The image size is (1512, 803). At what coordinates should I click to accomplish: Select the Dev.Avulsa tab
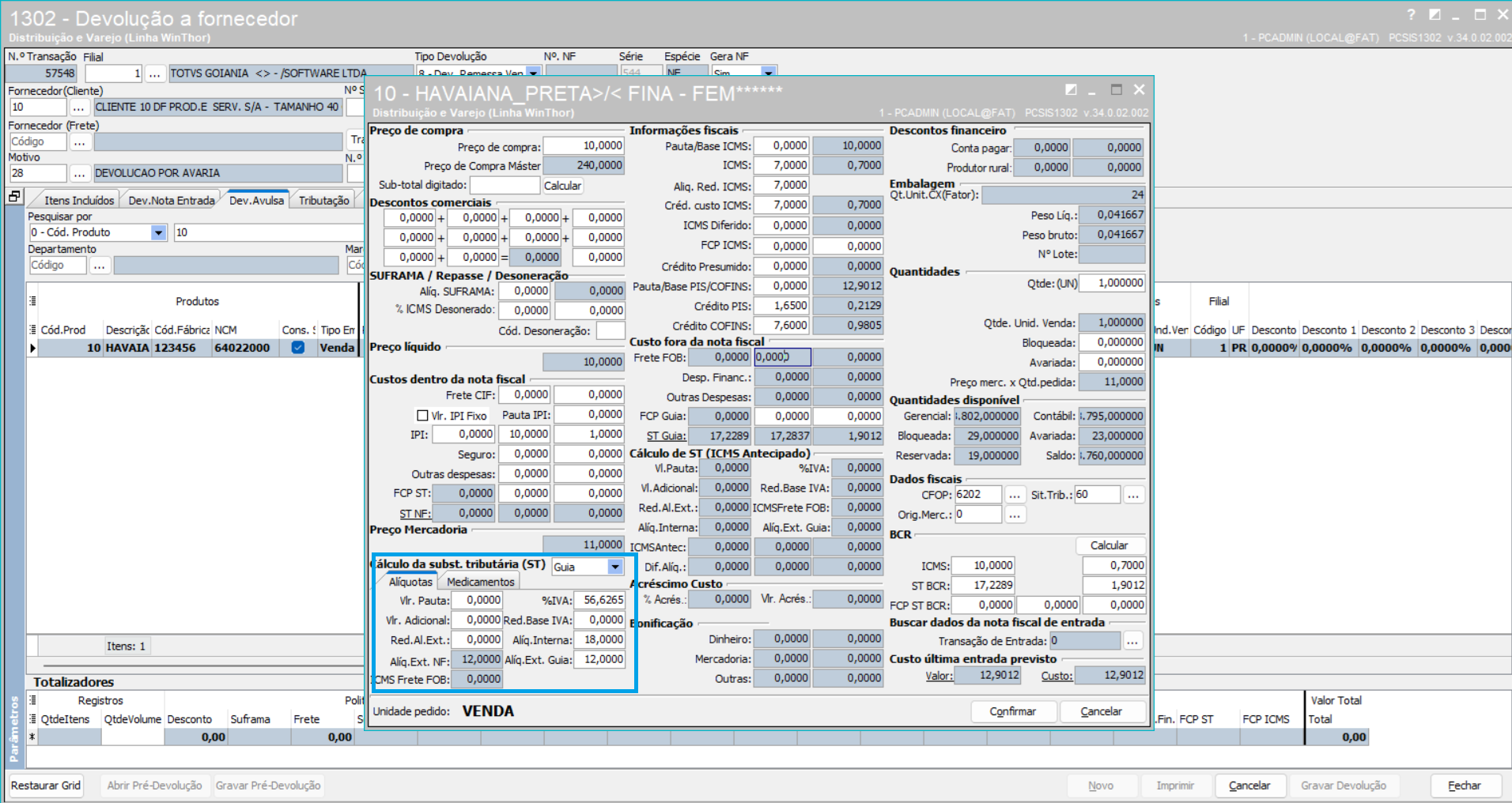(x=256, y=200)
